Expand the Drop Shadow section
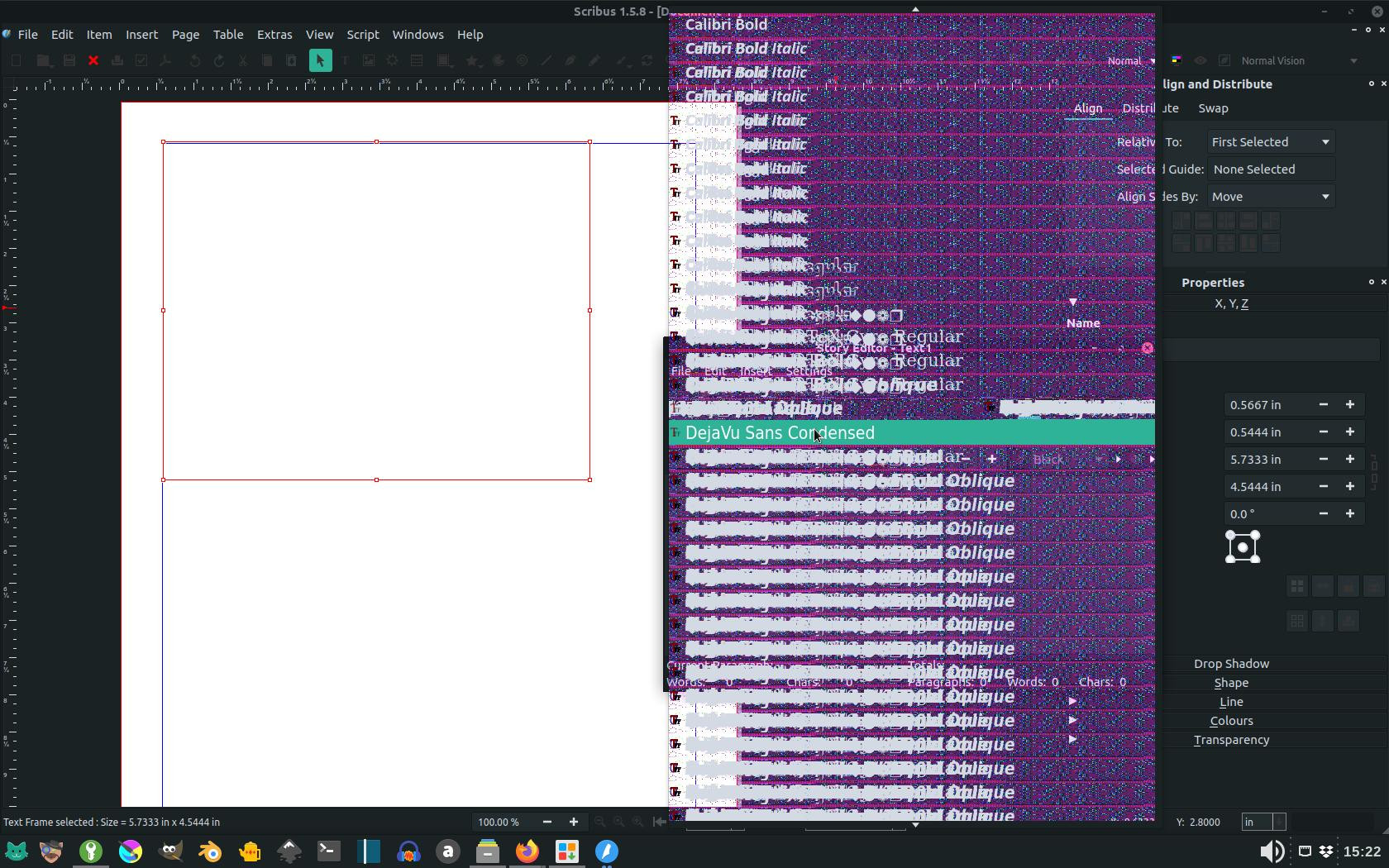This screenshot has height=868, width=1389. click(1231, 664)
